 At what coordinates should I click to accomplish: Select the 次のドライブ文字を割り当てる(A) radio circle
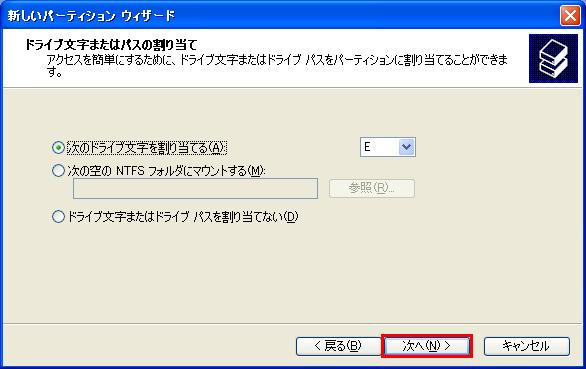click(x=58, y=148)
